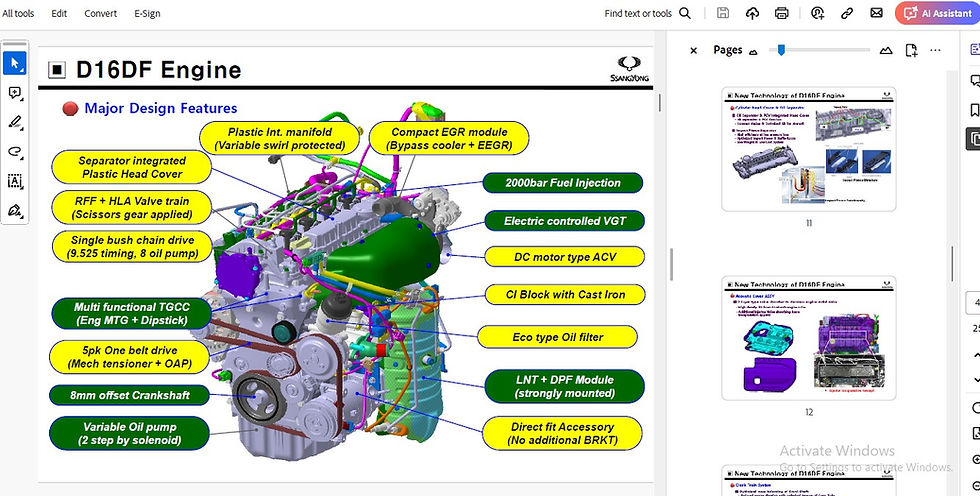Open the Edit menu
Screen dimensions: 980x496
coord(59,13)
